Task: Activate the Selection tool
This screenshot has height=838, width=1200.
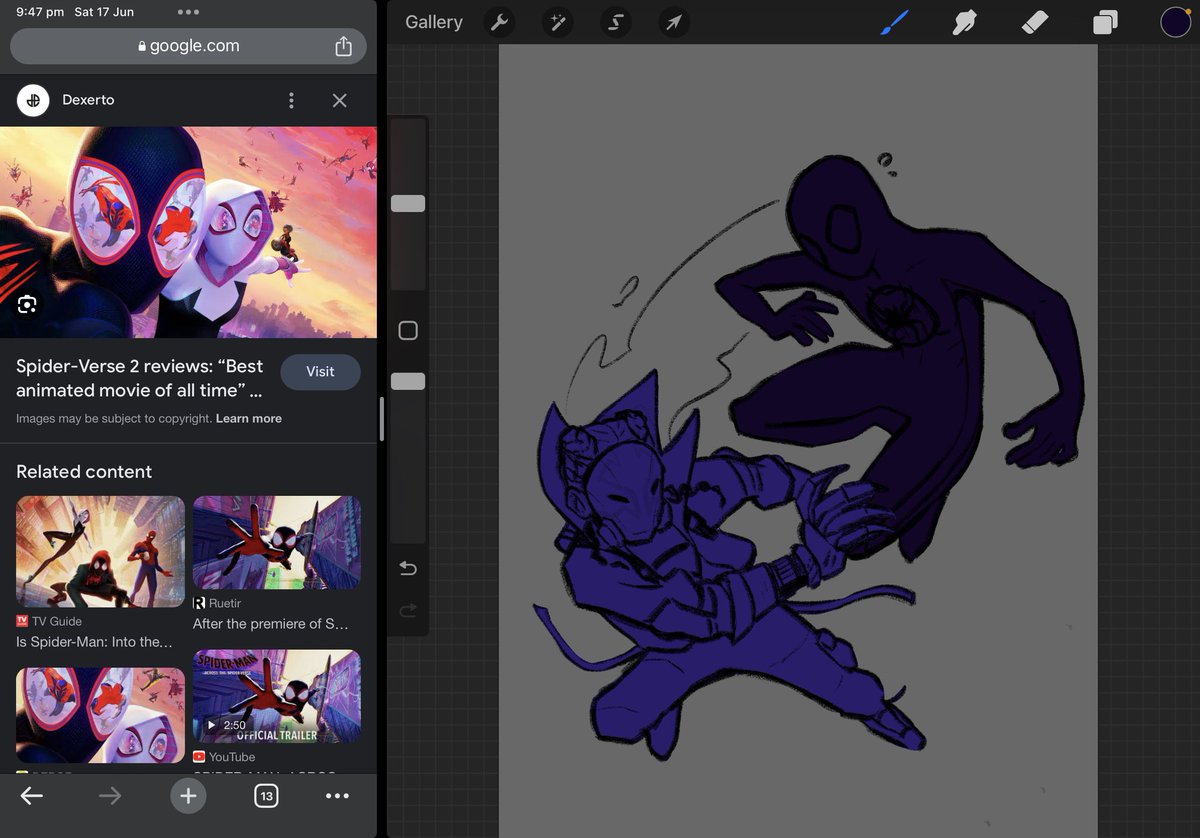Action: (x=616, y=22)
